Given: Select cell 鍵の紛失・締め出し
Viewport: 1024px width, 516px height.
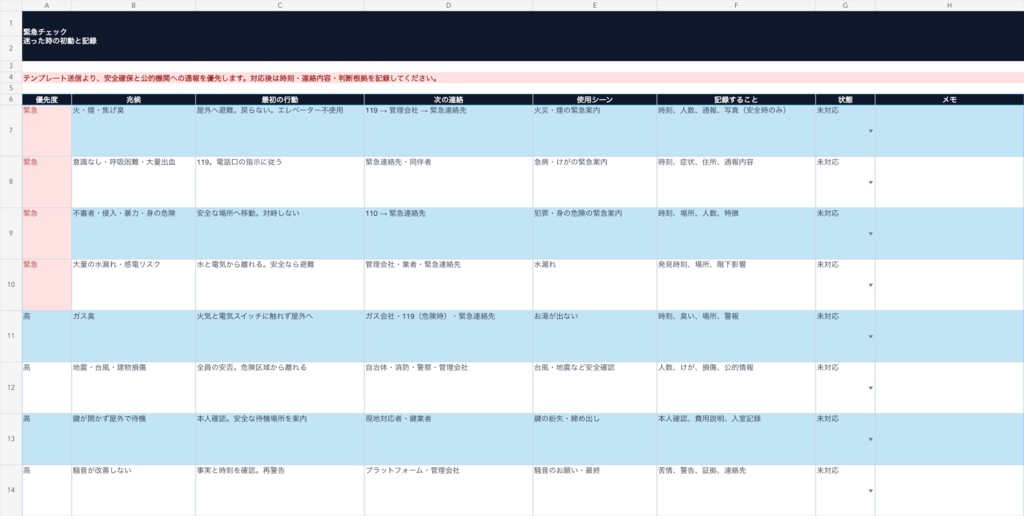Looking at the screenshot, I should click(x=595, y=439).
